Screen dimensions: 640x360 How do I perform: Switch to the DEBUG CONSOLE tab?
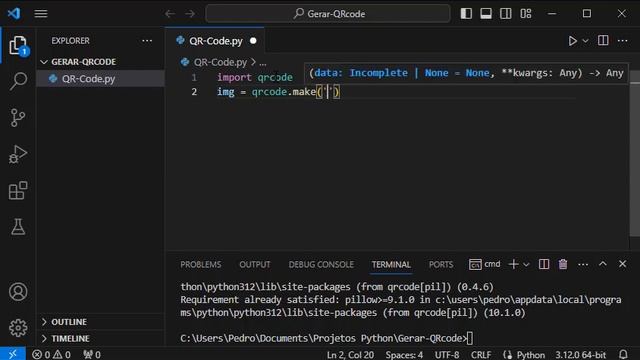[x=321, y=264]
